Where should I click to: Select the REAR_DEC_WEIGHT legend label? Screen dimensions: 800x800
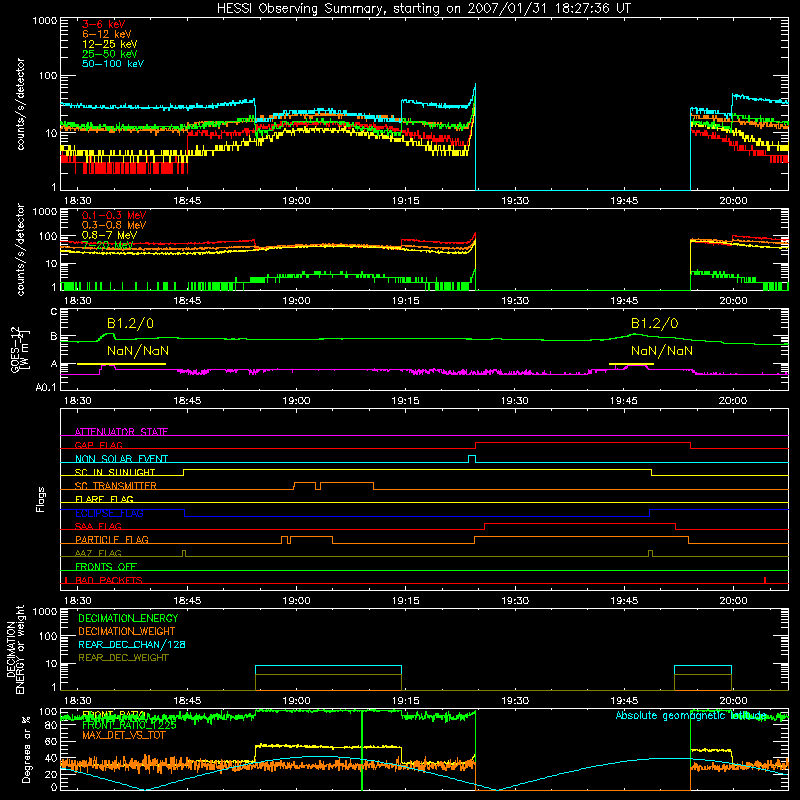click(x=123, y=658)
